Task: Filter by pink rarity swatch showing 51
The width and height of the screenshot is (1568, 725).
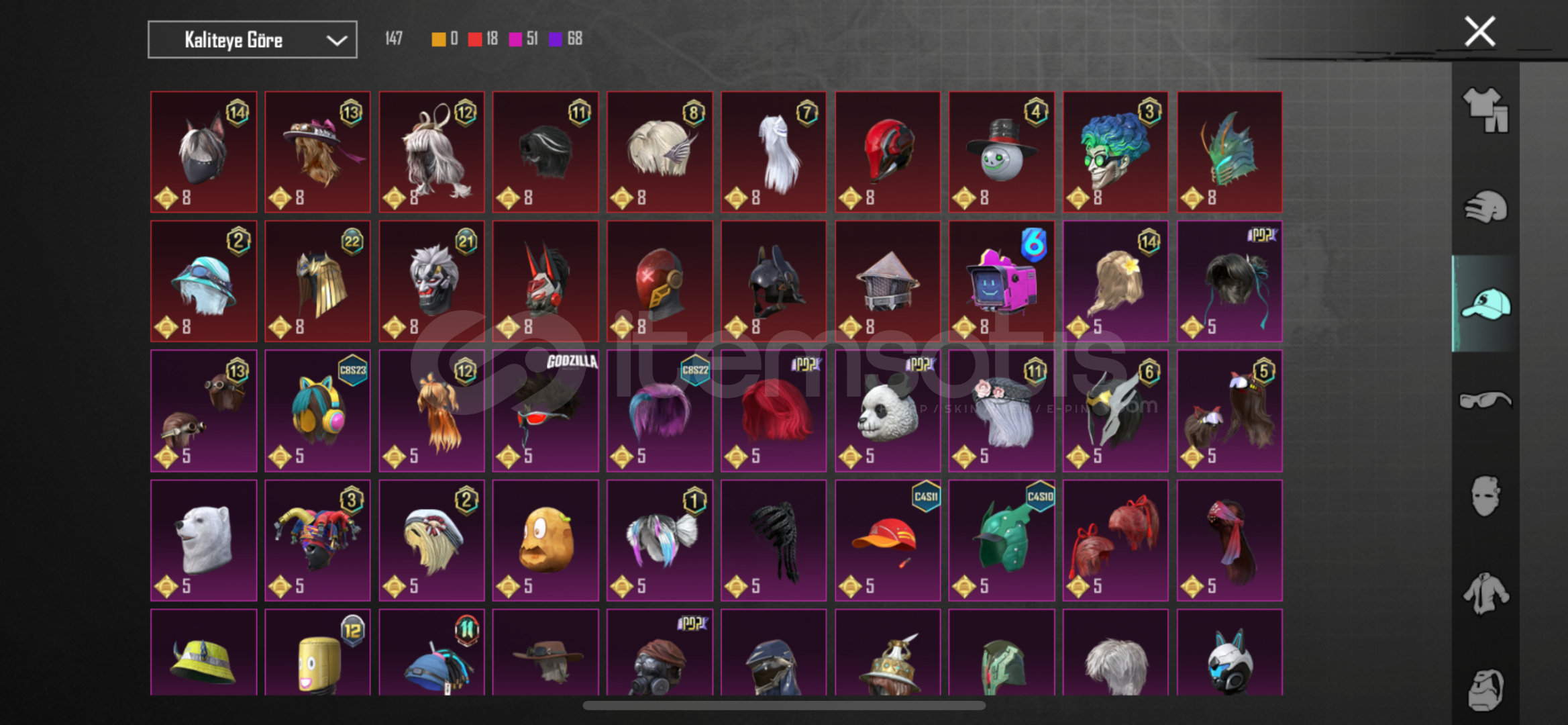Action: tap(523, 39)
